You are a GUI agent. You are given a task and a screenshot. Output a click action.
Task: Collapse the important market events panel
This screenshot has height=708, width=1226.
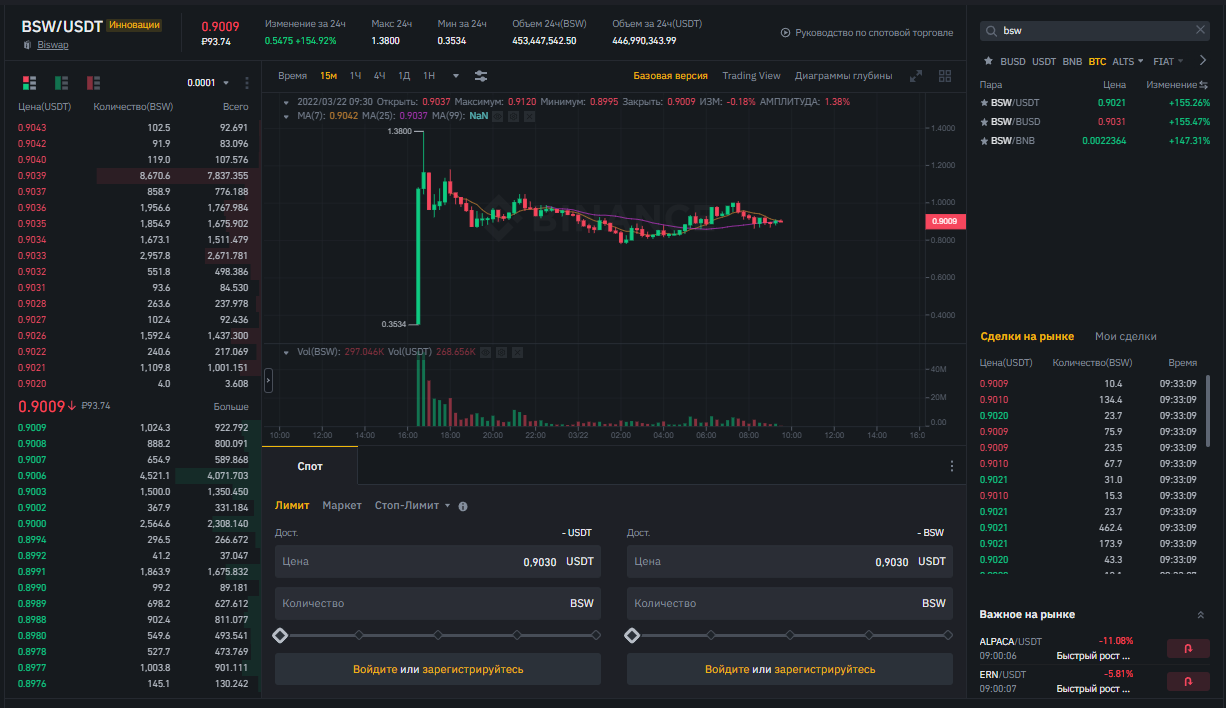pyautogui.click(x=1200, y=614)
